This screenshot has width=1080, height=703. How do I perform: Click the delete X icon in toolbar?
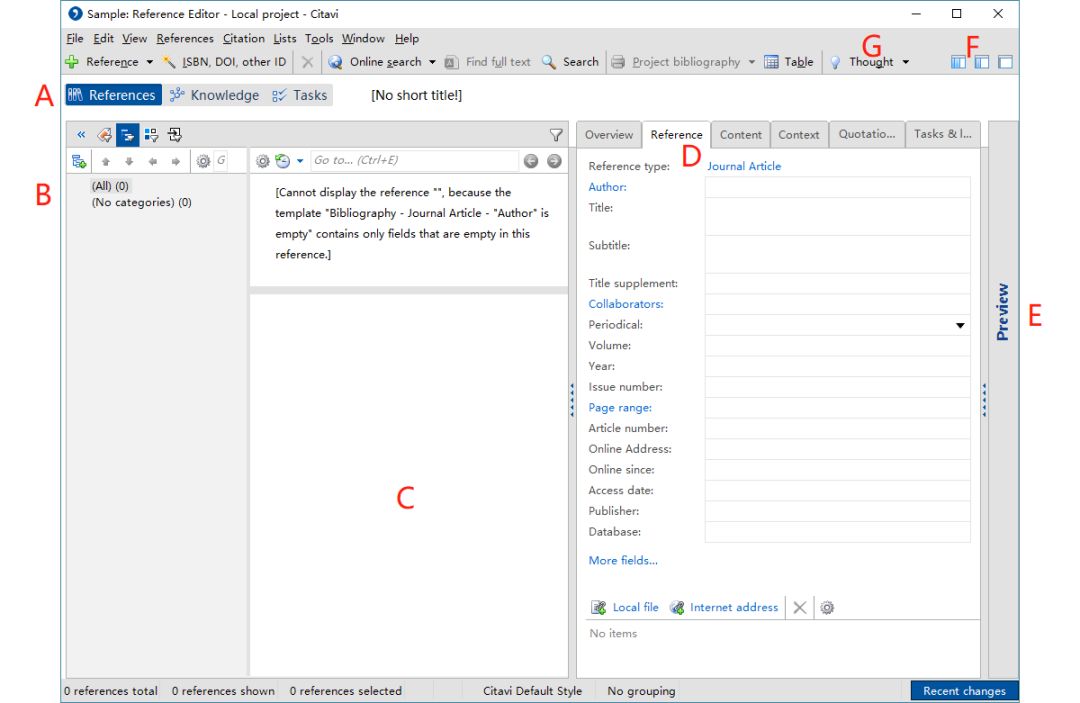[307, 62]
